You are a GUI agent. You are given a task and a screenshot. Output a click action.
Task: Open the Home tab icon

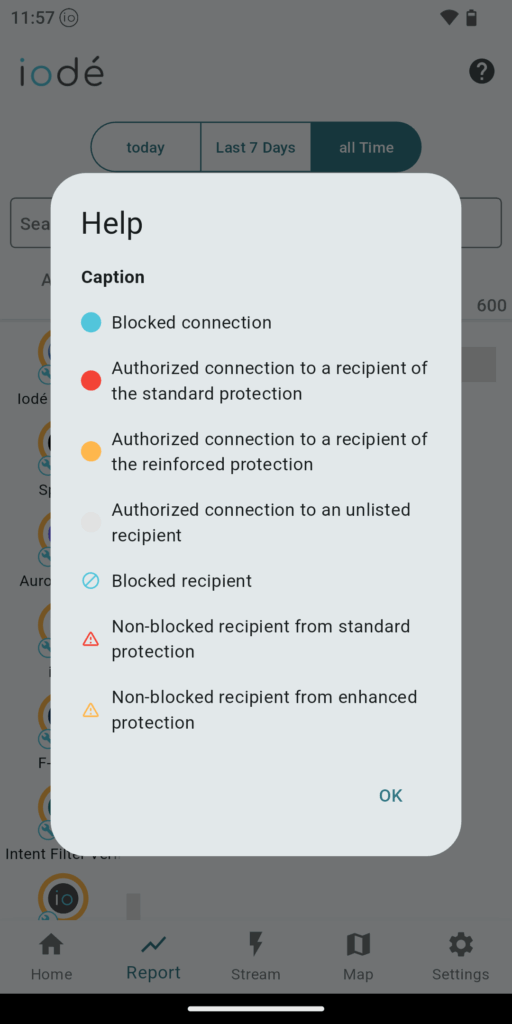point(51,944)
